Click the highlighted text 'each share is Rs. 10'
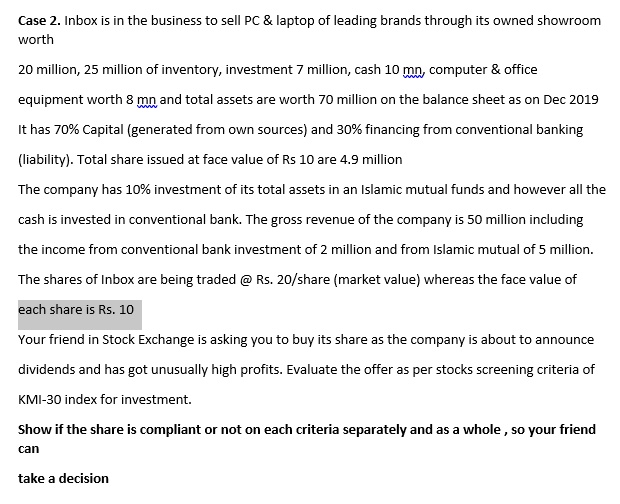The width and height of the screenshot is (620, 504). pos(76,310)
